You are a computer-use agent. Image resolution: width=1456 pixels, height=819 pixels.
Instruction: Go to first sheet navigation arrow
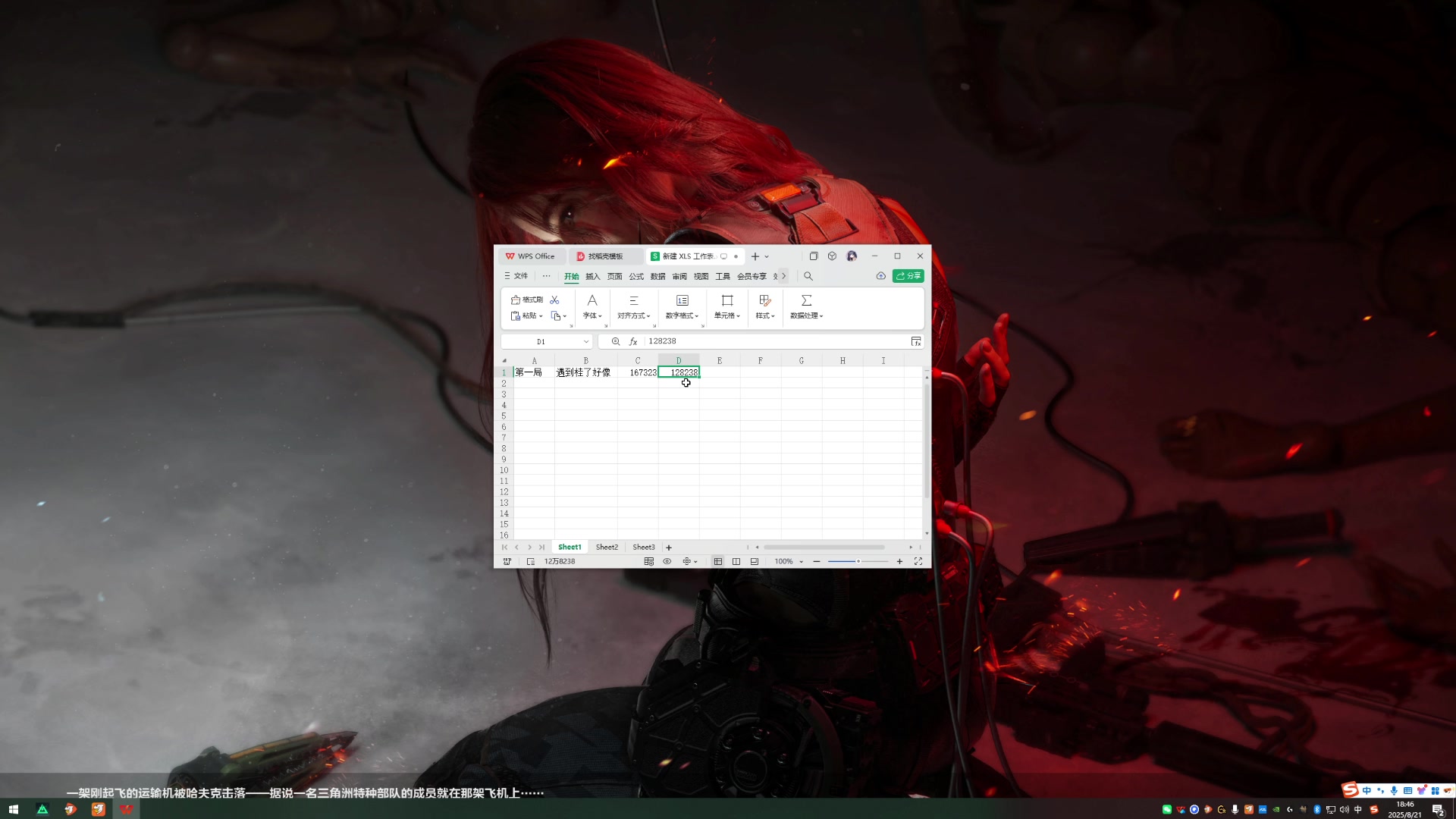point(505,548)
